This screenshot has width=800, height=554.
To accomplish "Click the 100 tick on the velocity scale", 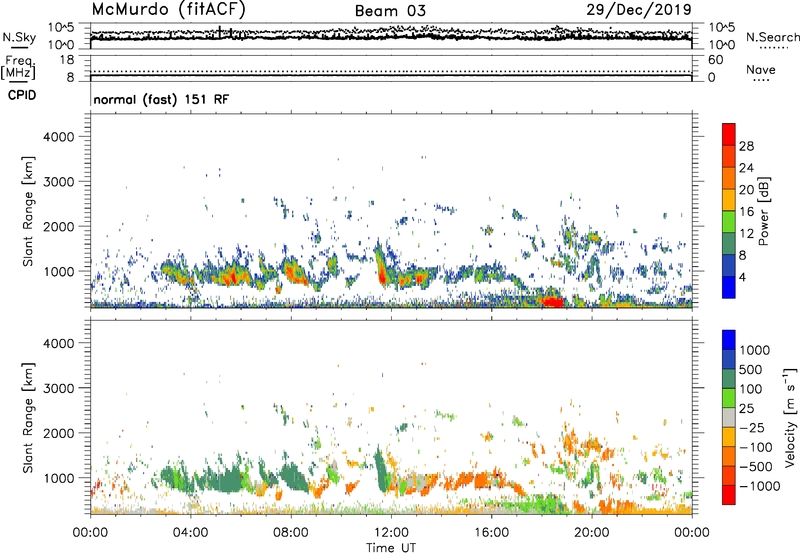I will point(751,389).
